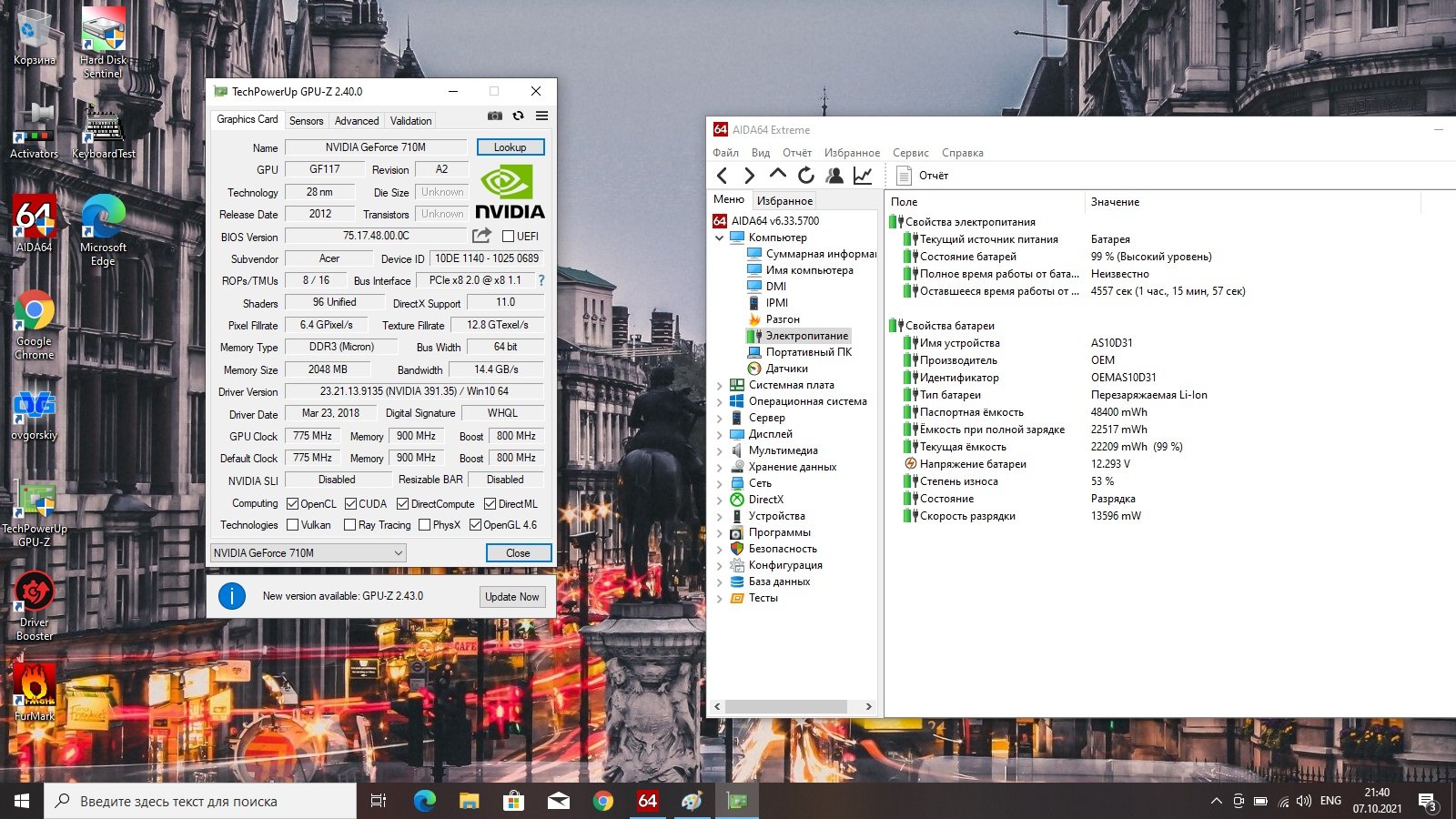1456x819 pixels.
Task: Click AIDA64 refresh toolbar icon
Action: (806, 176)
